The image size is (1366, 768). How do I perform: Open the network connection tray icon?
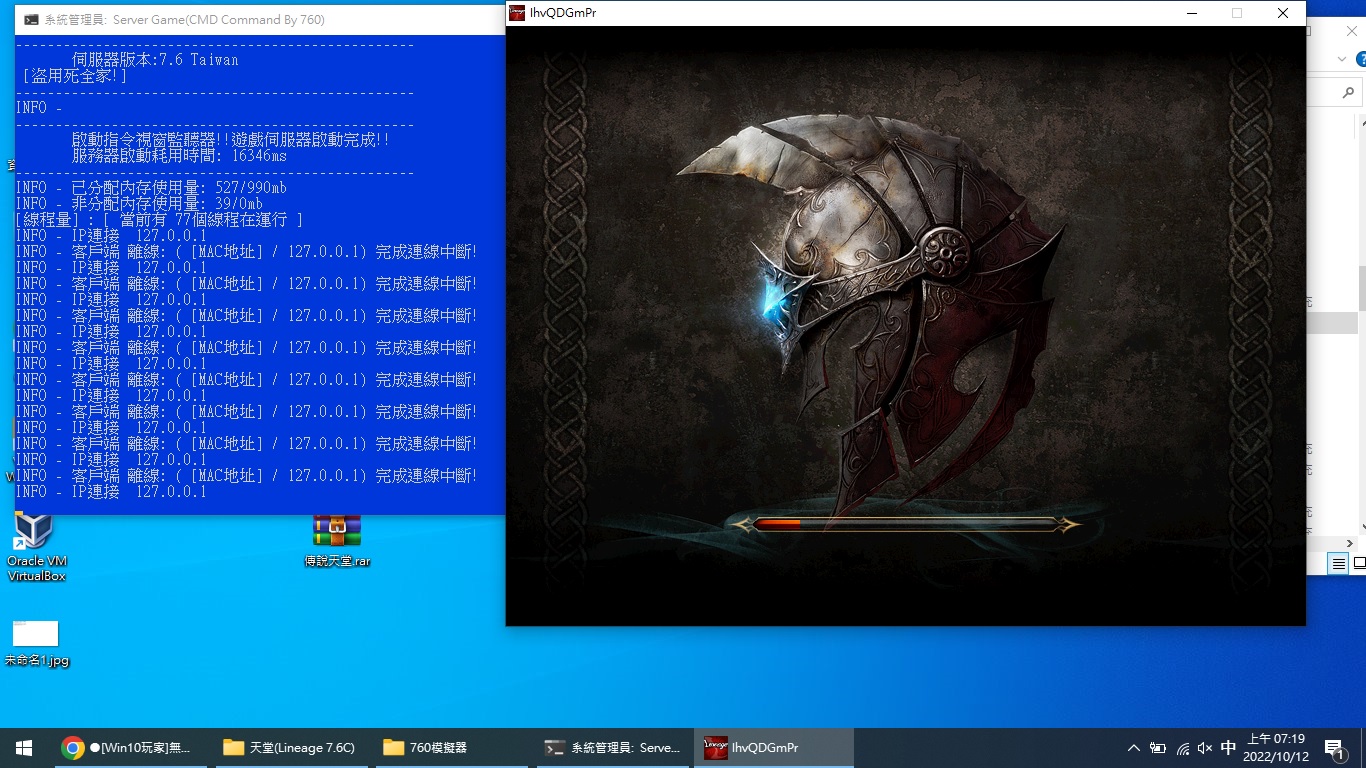tap(1182, 748)
